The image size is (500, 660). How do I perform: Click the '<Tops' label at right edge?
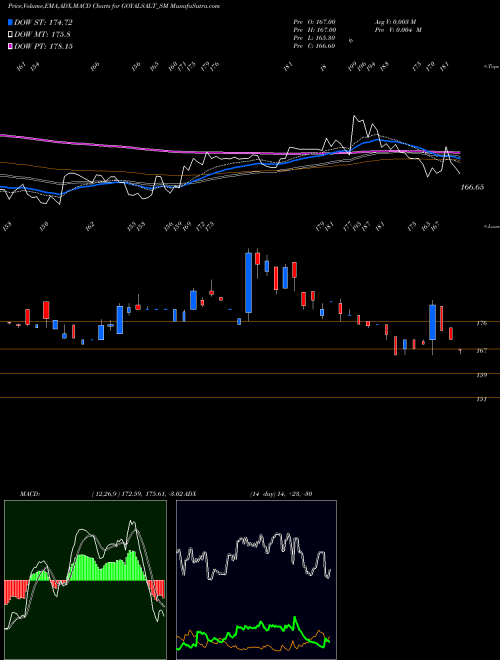pos(491,67)
